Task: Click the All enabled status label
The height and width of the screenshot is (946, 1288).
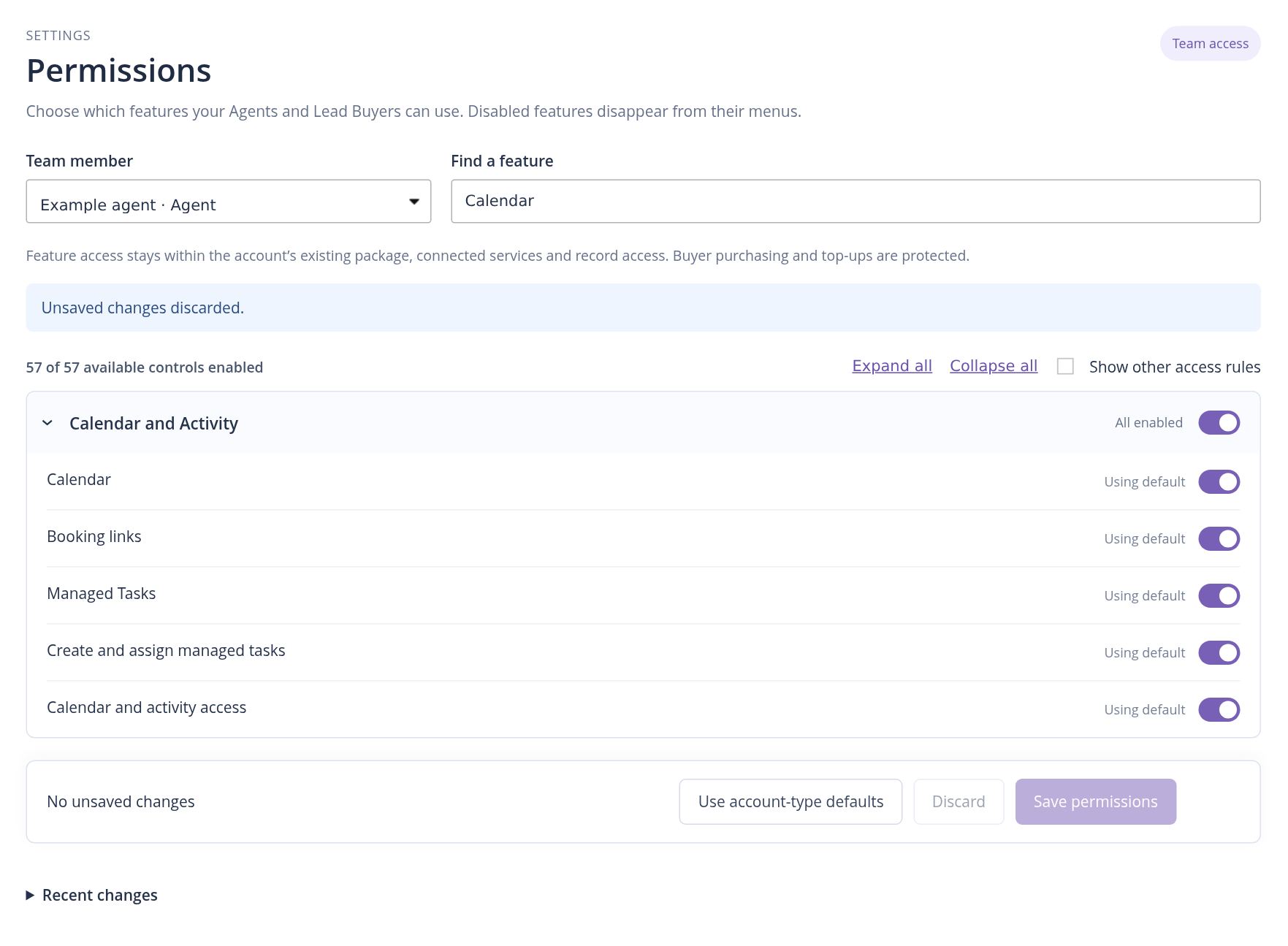Action: point(1148,423)
